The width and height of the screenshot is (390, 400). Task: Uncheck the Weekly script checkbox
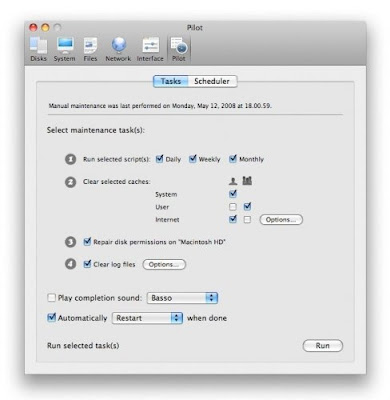[x=193, y=159]
